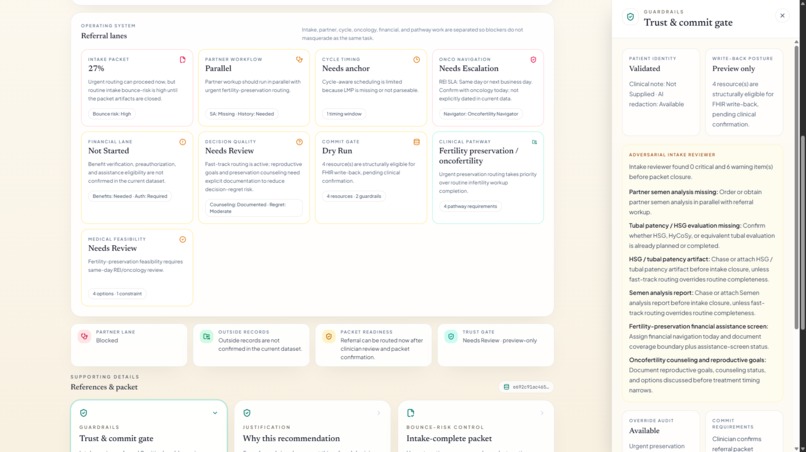Open the Needs Review decision quality card
The height and width of the screenshot is (452, 806).
click(x=254, y=177)
